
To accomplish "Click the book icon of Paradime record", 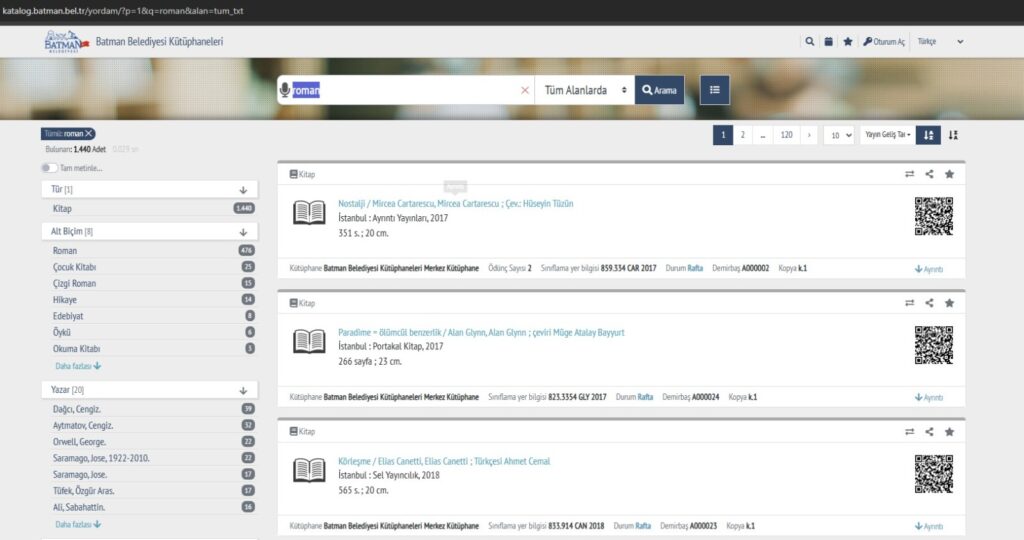I will tap(309, 341).
